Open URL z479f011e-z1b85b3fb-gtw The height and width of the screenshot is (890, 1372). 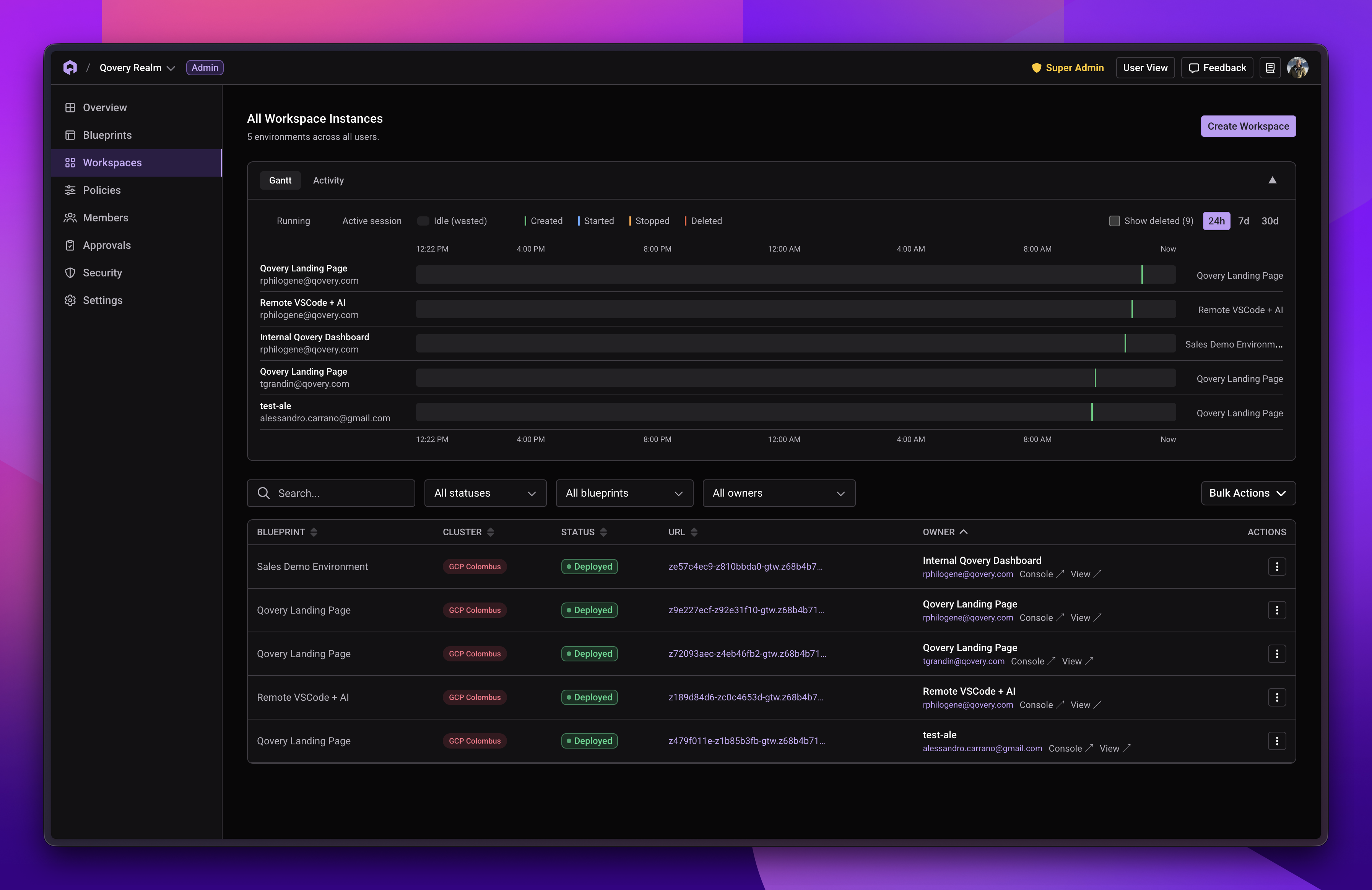point(746,741)
